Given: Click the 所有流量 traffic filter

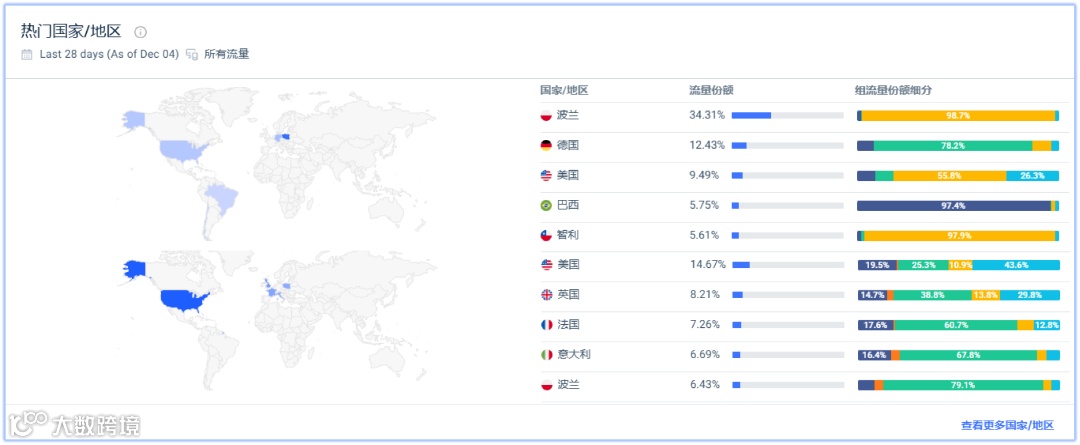Looking at the screenshot, I should 227,54.
